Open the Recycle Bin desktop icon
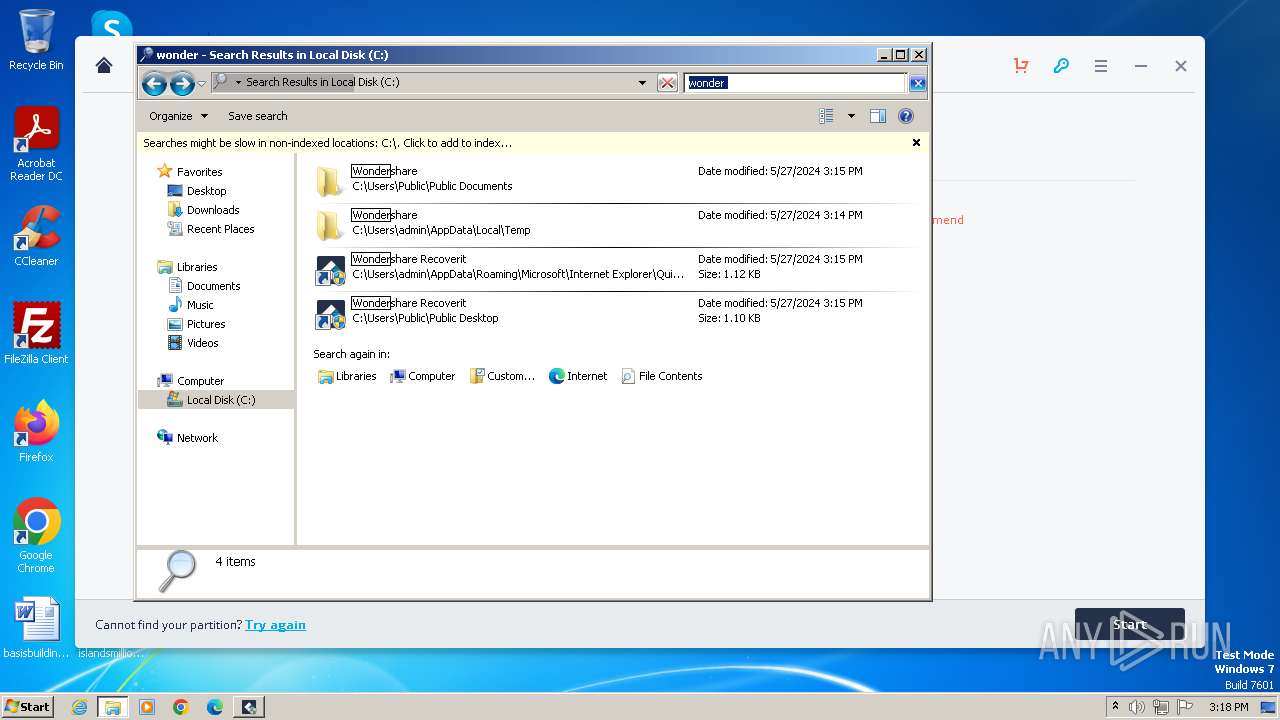 pyautogui.click(x=36, y=40)
